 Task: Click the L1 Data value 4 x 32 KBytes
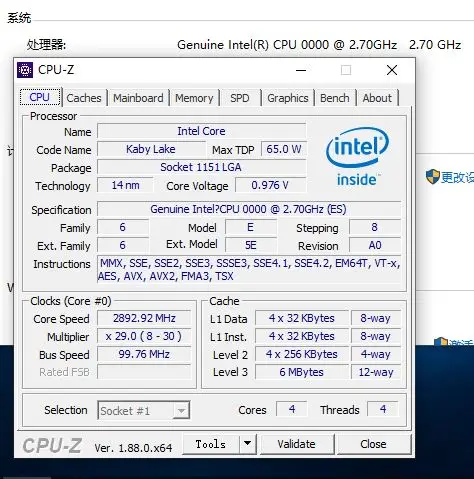click(x=302, y=318)
